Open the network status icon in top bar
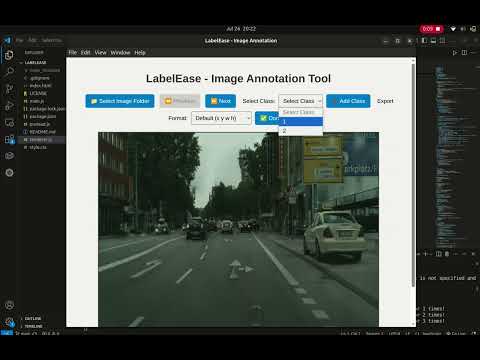Screen dimensions: 480x360 453,29
